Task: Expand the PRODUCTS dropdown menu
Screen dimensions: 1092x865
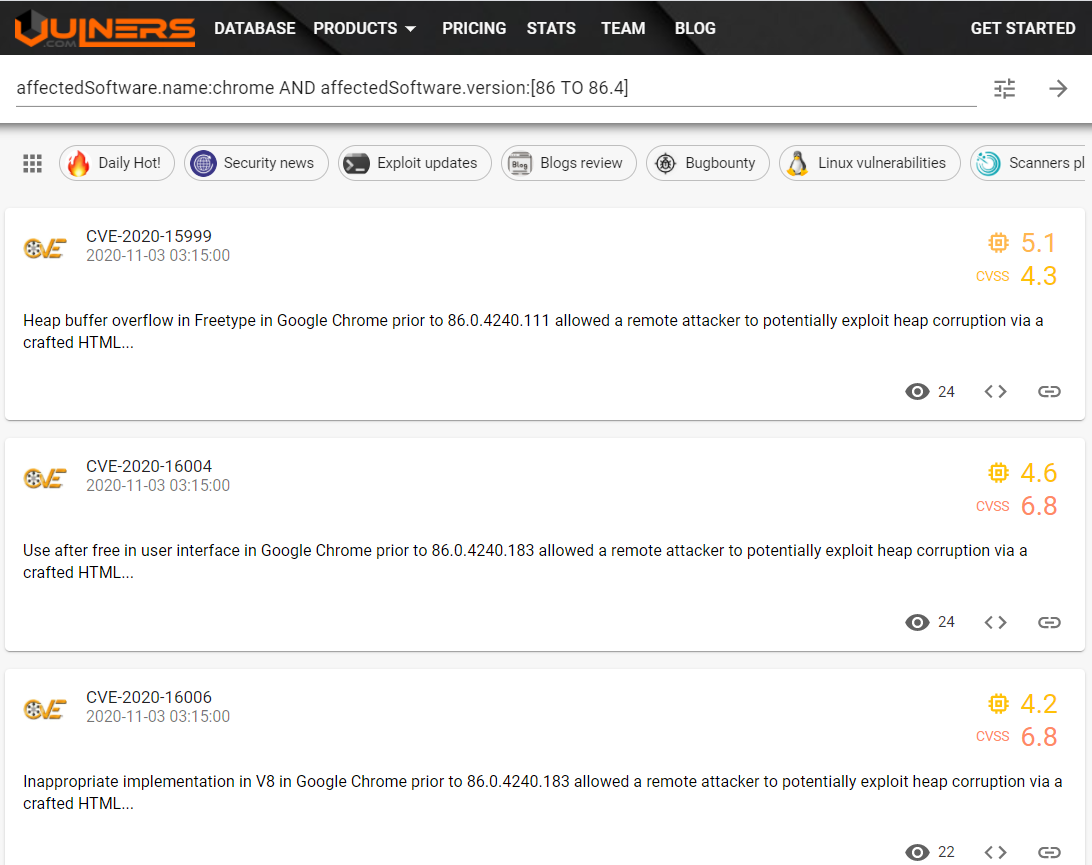Action: click(x=365, y=28)
